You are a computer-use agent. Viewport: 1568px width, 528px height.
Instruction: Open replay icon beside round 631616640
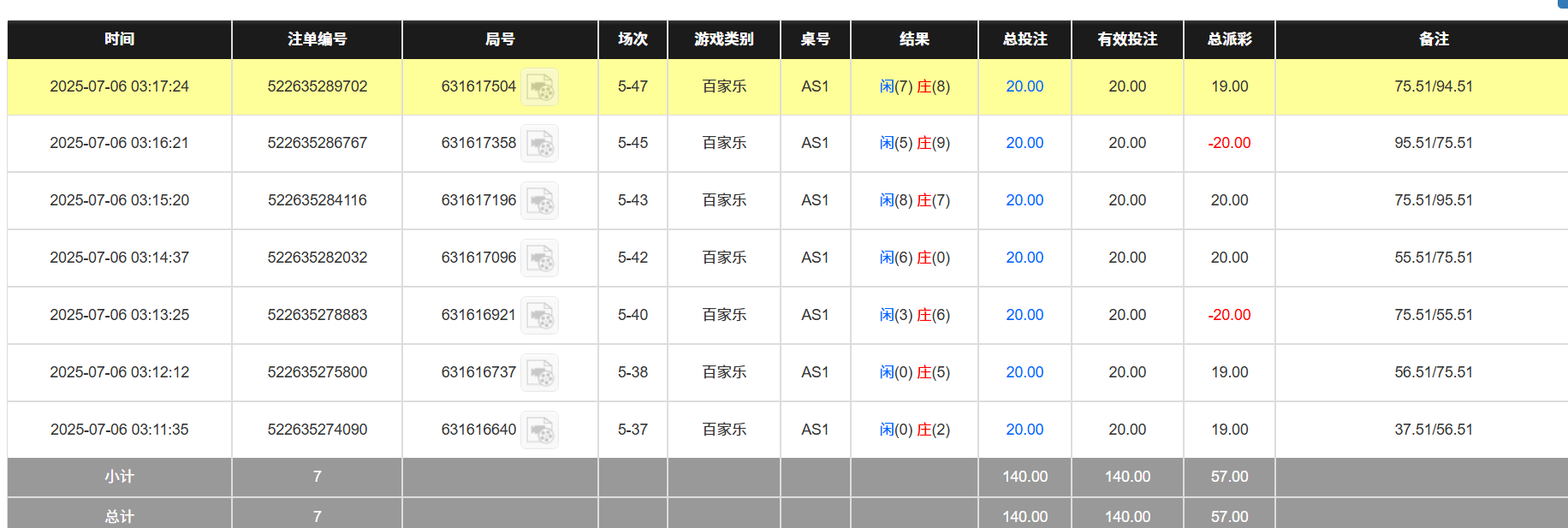tap(540, 430)
